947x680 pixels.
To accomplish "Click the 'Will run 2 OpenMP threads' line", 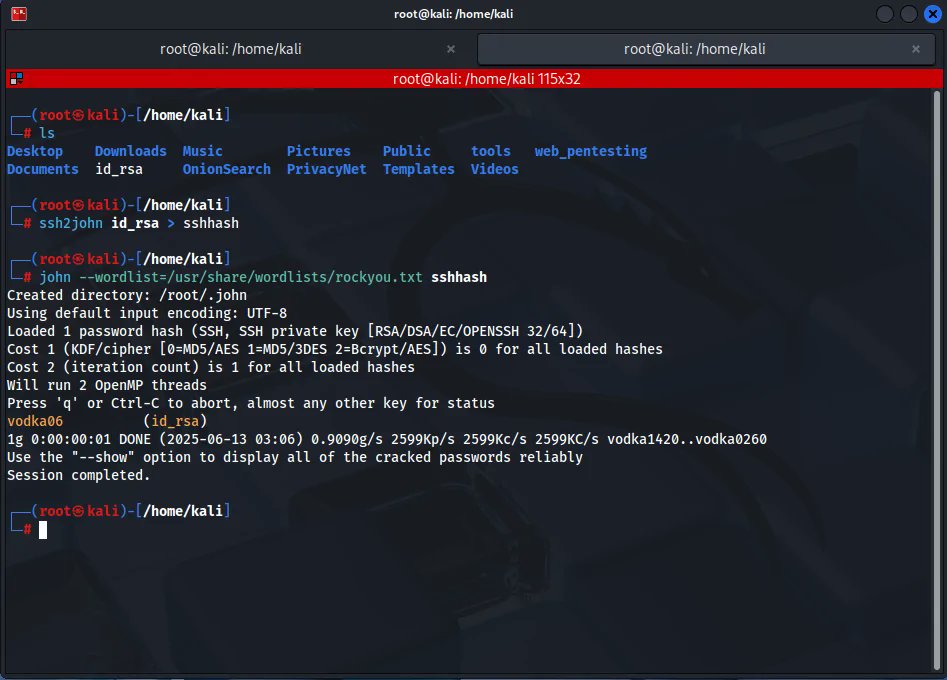I will pyautogui.click(x=107, y=385).
